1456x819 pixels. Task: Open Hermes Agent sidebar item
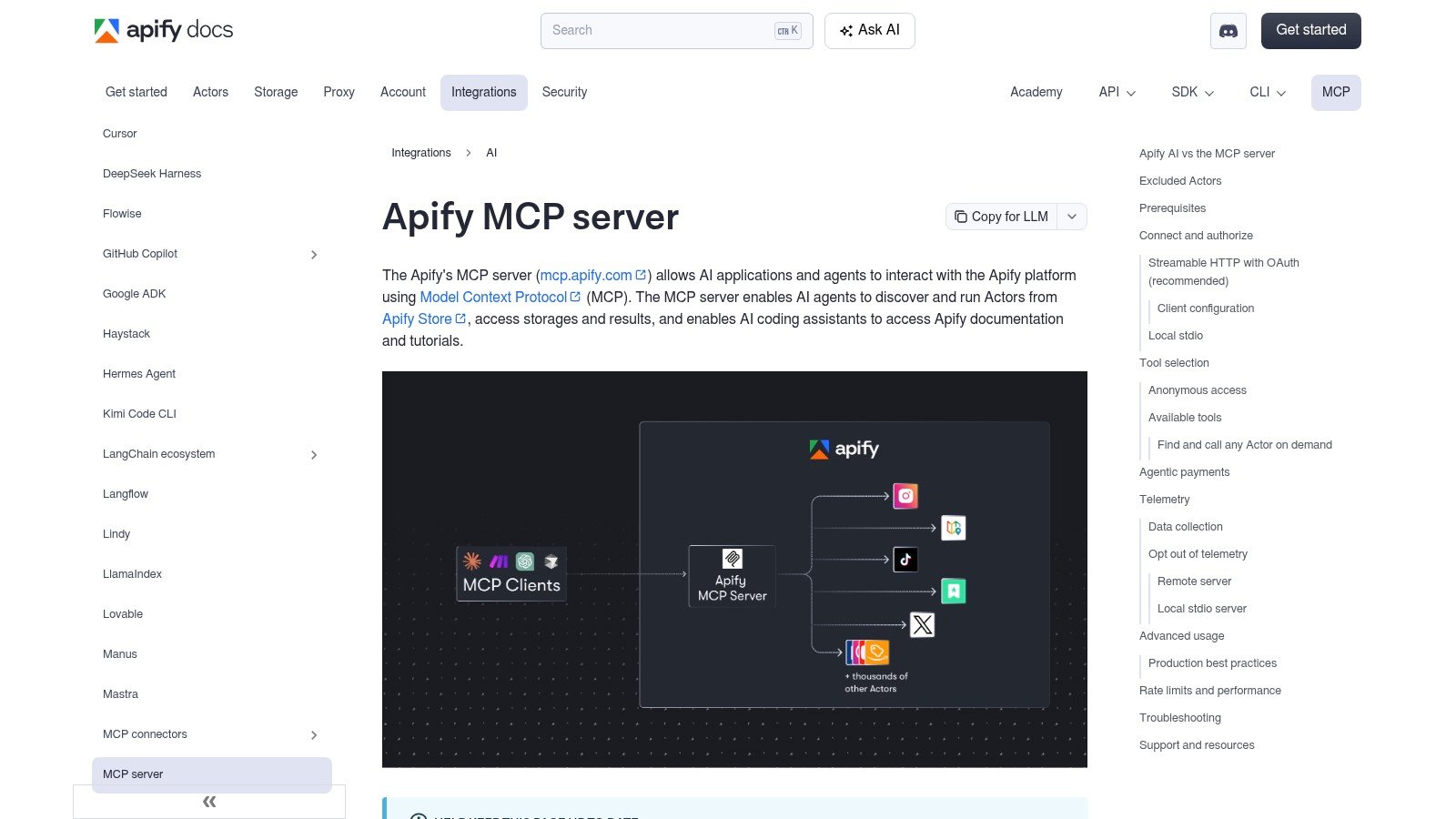139,374
